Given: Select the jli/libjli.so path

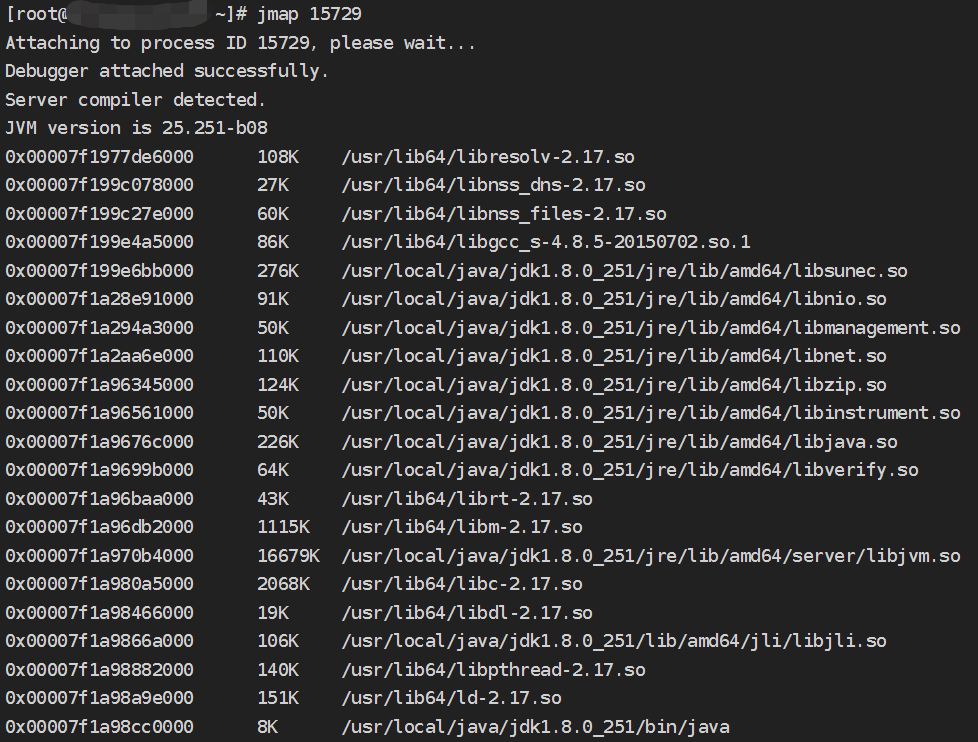Looking at the screenshot, I should tap(614, 641).
